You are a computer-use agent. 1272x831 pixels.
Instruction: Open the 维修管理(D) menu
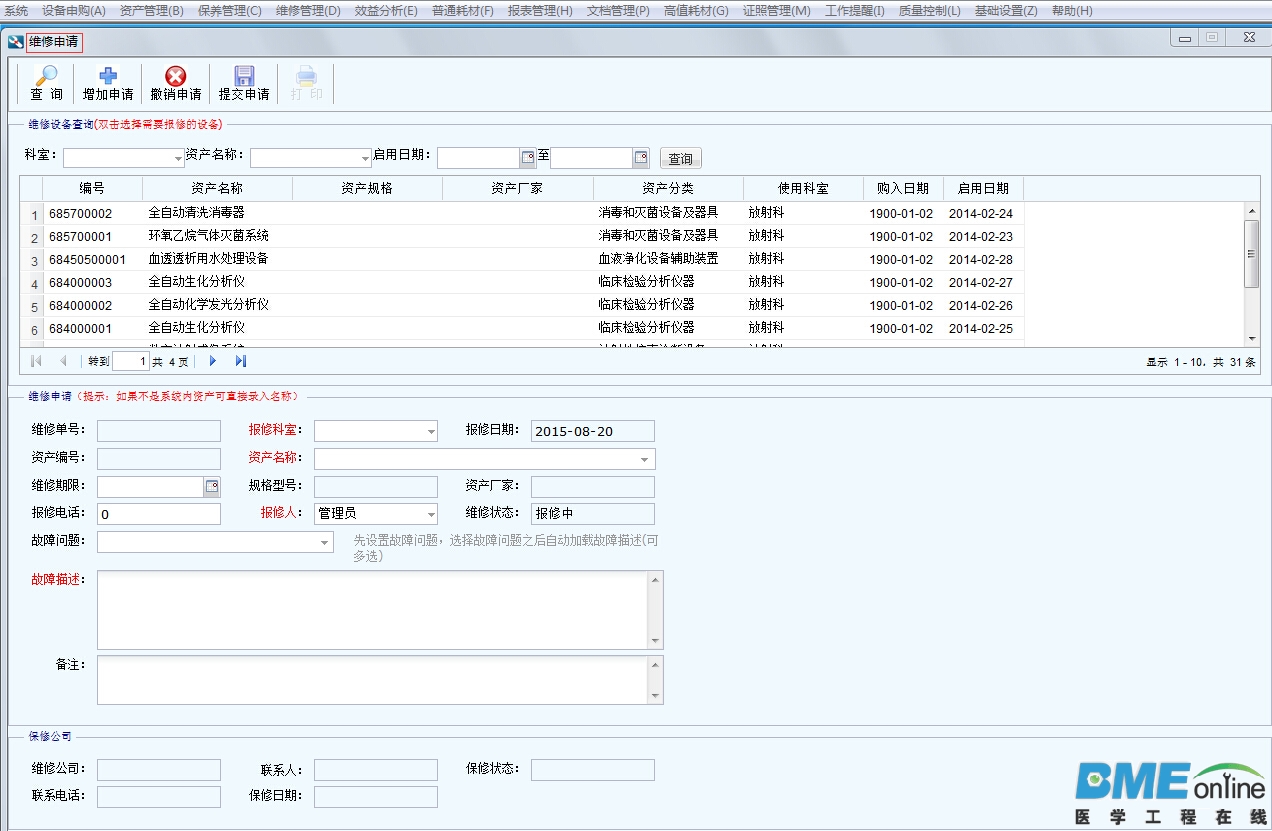pos(308,11)
